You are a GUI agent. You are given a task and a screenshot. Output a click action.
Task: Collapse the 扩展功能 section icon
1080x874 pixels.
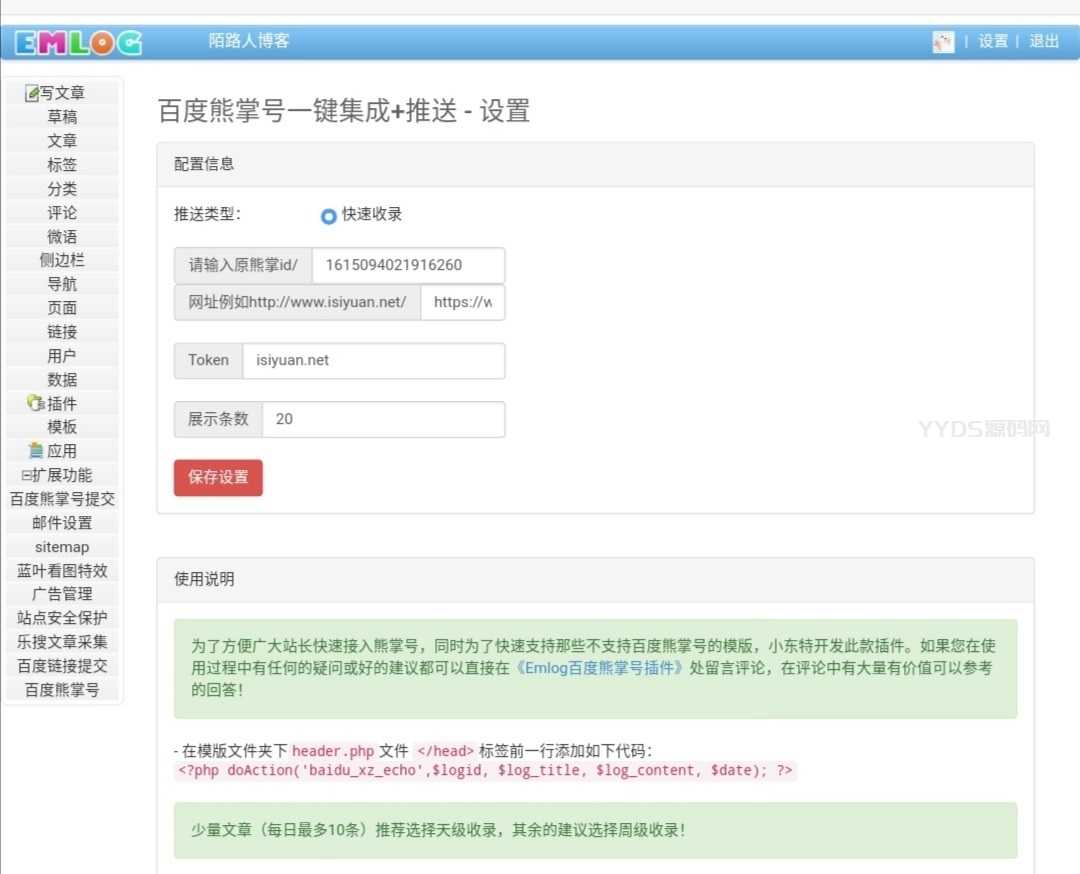pyautogui.click(x=26, y=476)
